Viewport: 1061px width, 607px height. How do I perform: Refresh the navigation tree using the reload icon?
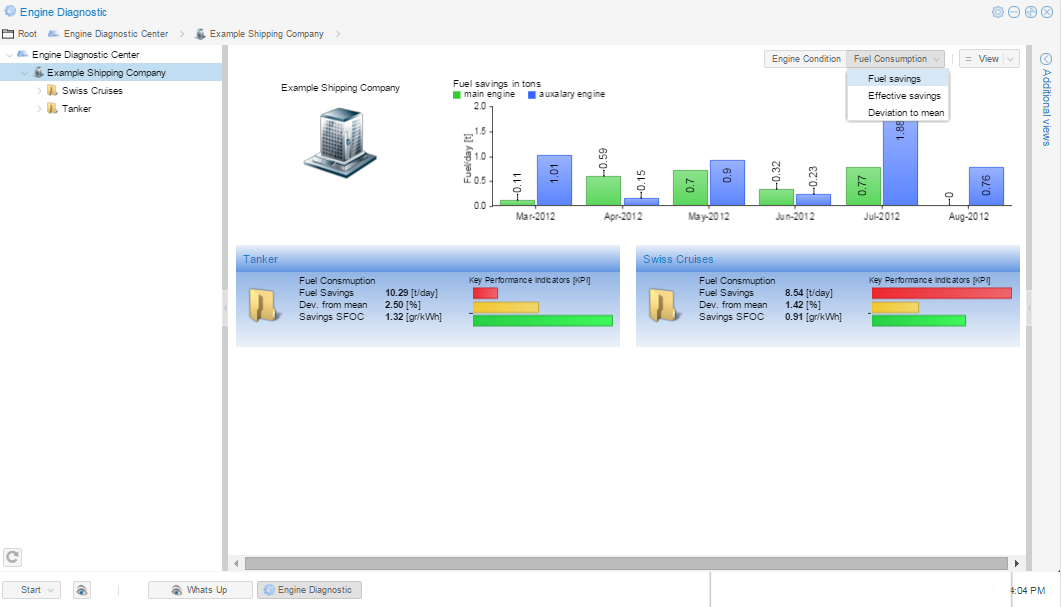12,557
